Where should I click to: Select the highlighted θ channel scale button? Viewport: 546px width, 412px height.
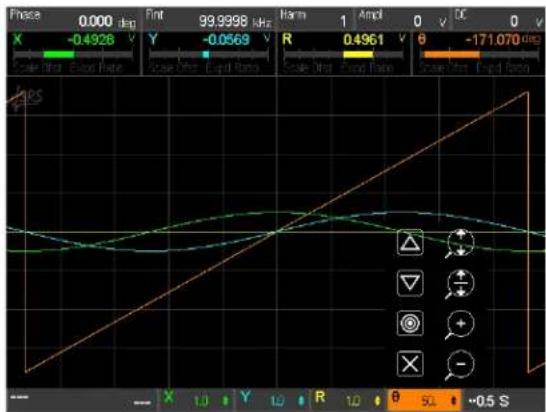[424, 400]
